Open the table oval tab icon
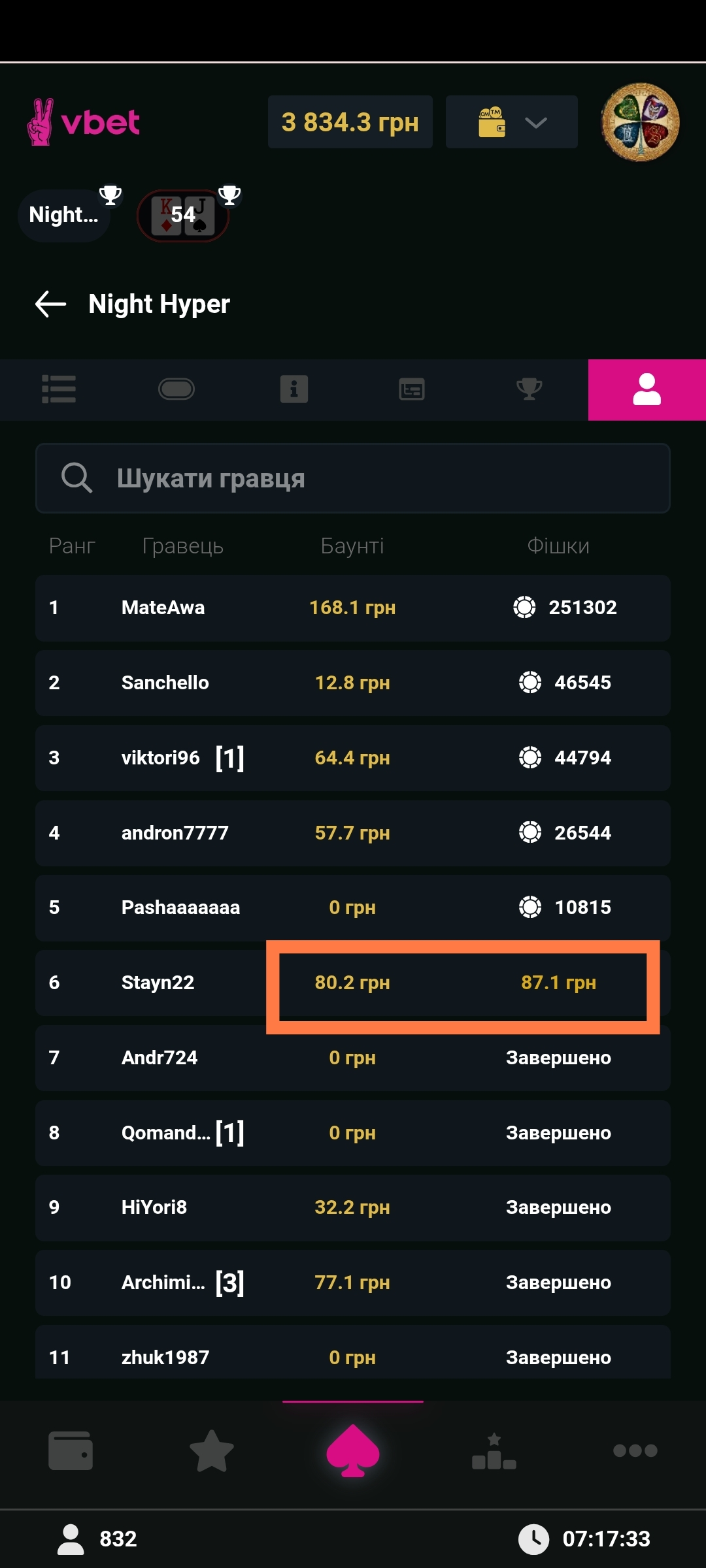Image resolution: width=706 pixels, height=1568 pixels. point(176,389)
